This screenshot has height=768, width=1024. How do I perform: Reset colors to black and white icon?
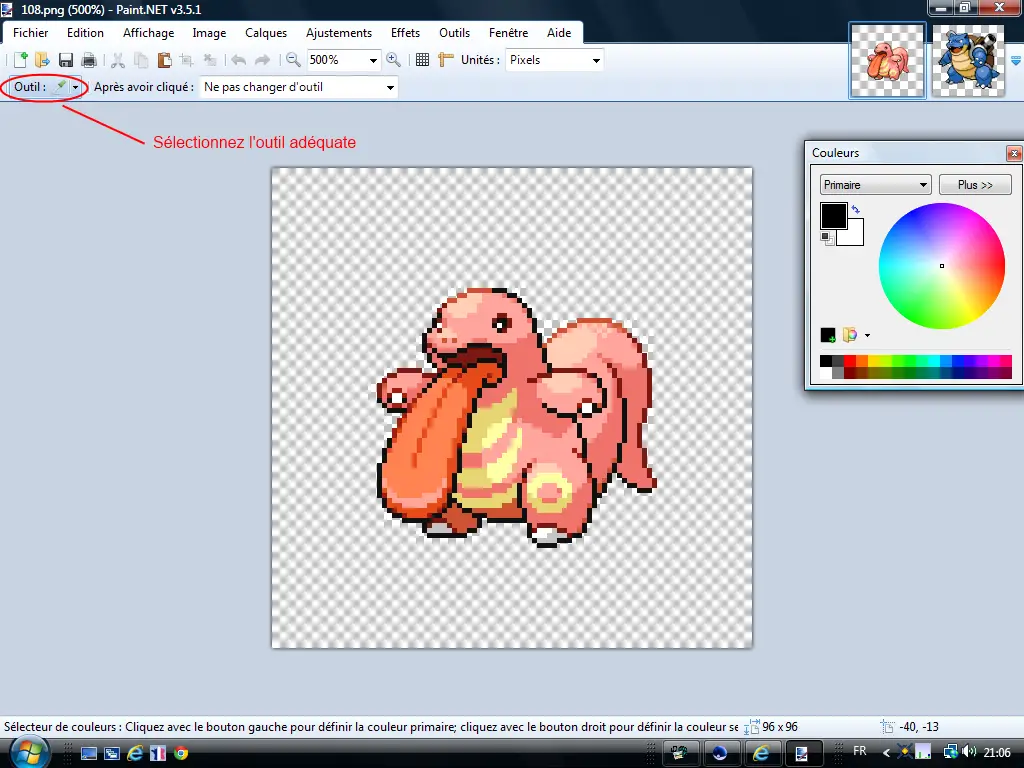point(827,239)
